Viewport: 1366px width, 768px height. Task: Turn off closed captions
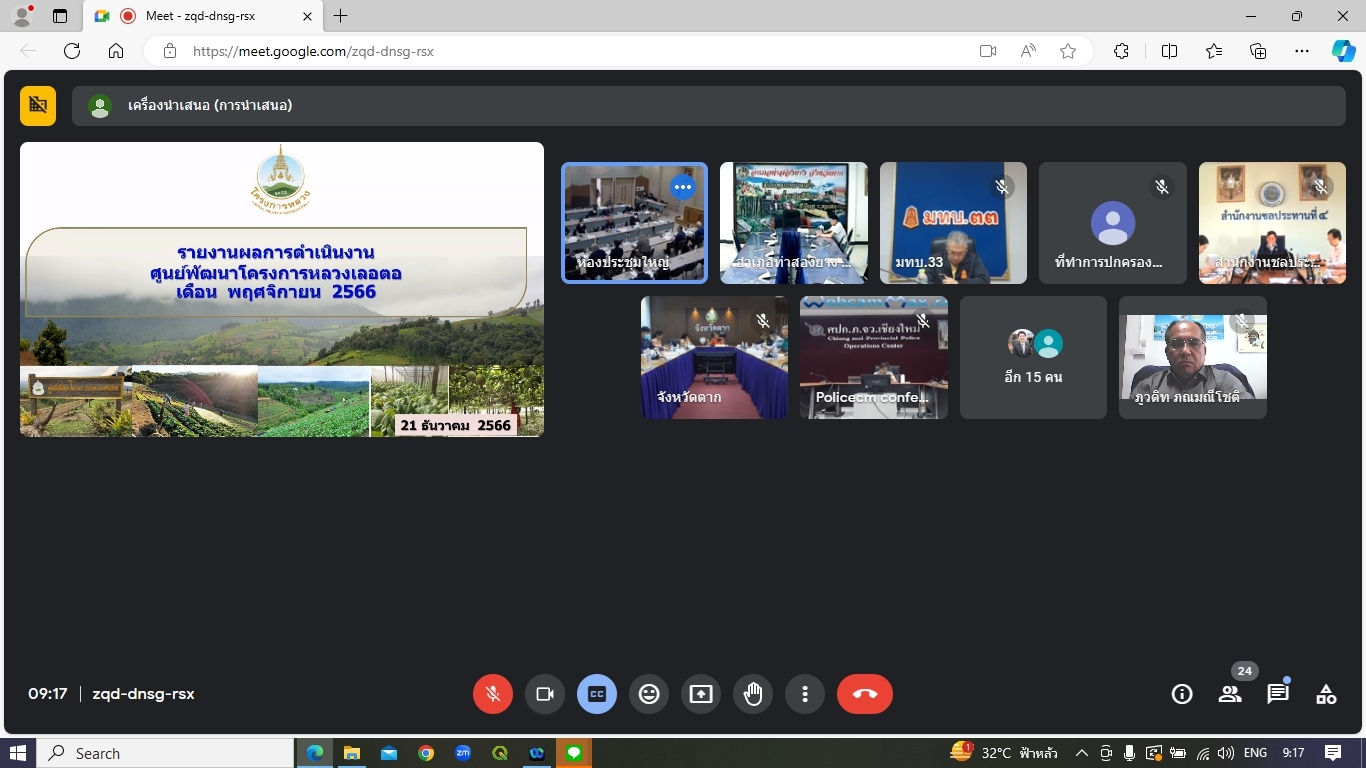[x=597, y=694]
